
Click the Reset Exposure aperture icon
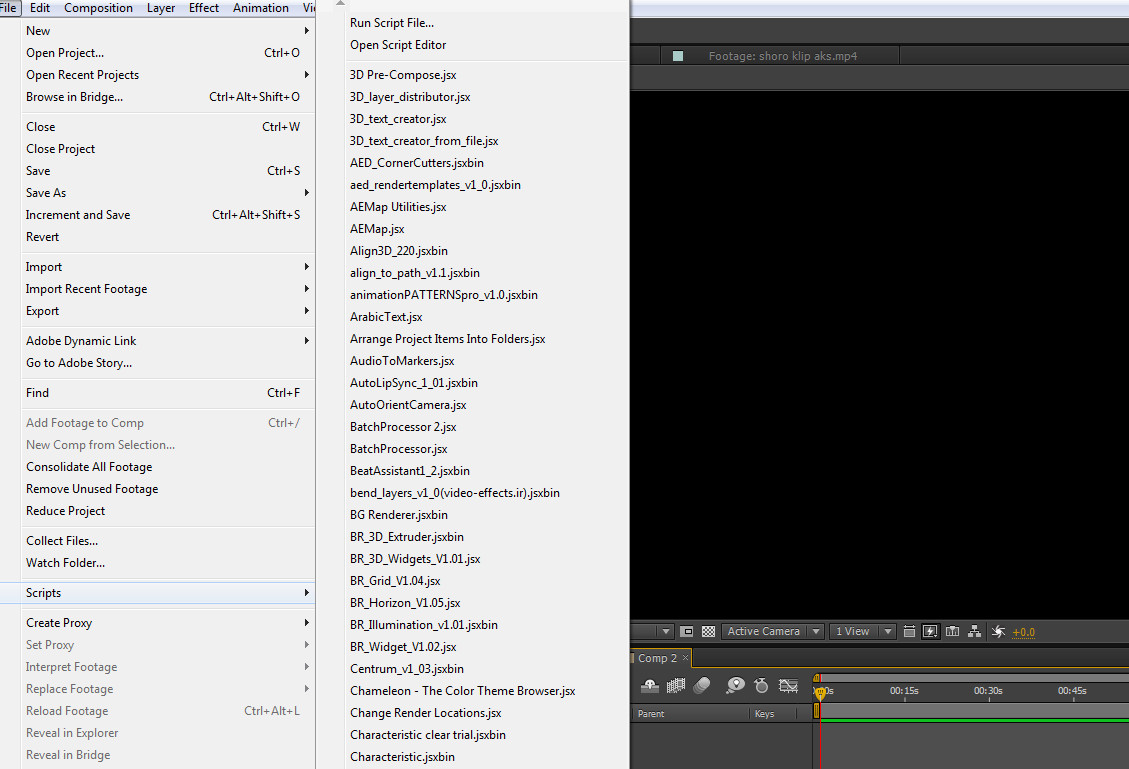(998, 631)
